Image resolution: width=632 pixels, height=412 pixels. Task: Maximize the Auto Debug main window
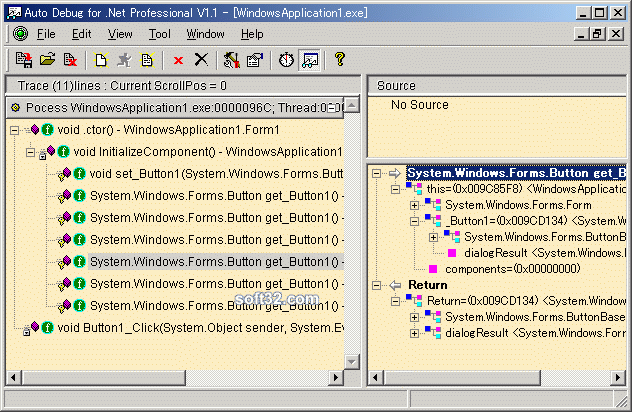pyautogui.click(x=600, y=13)
